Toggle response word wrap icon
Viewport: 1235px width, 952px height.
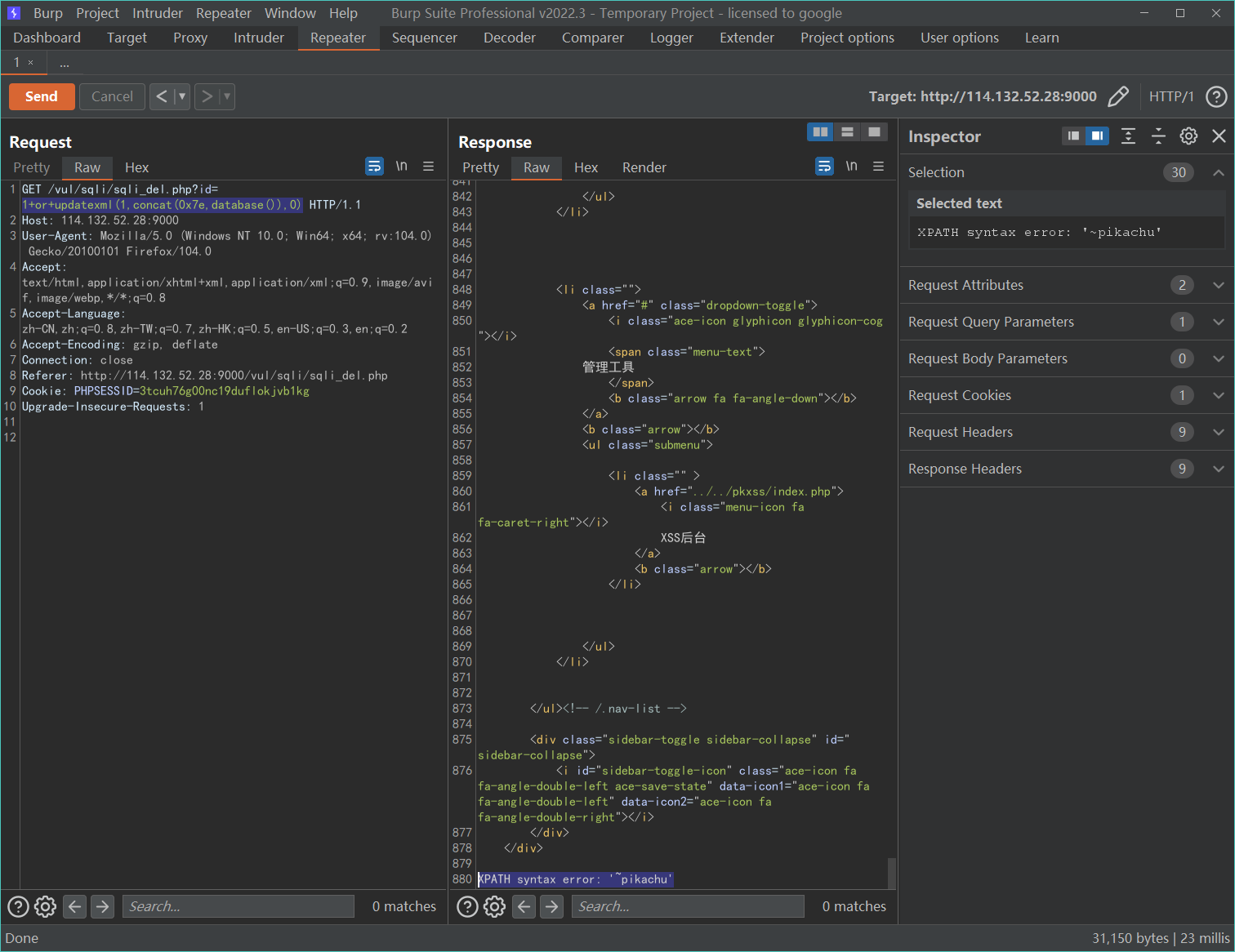tap(824, 167)
